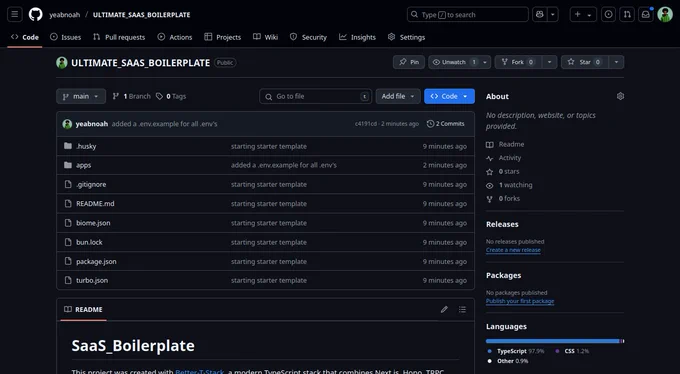Screen dimensions: 680x374
Task: Open the issues icon in header
Action: pos(608,14)
